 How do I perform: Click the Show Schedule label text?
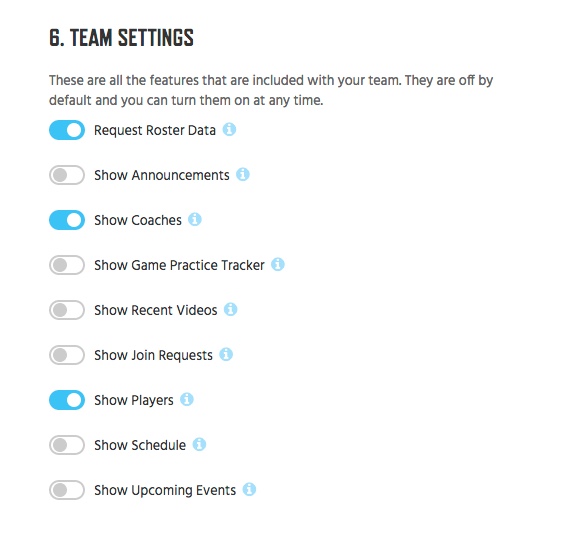click(140, 445)
